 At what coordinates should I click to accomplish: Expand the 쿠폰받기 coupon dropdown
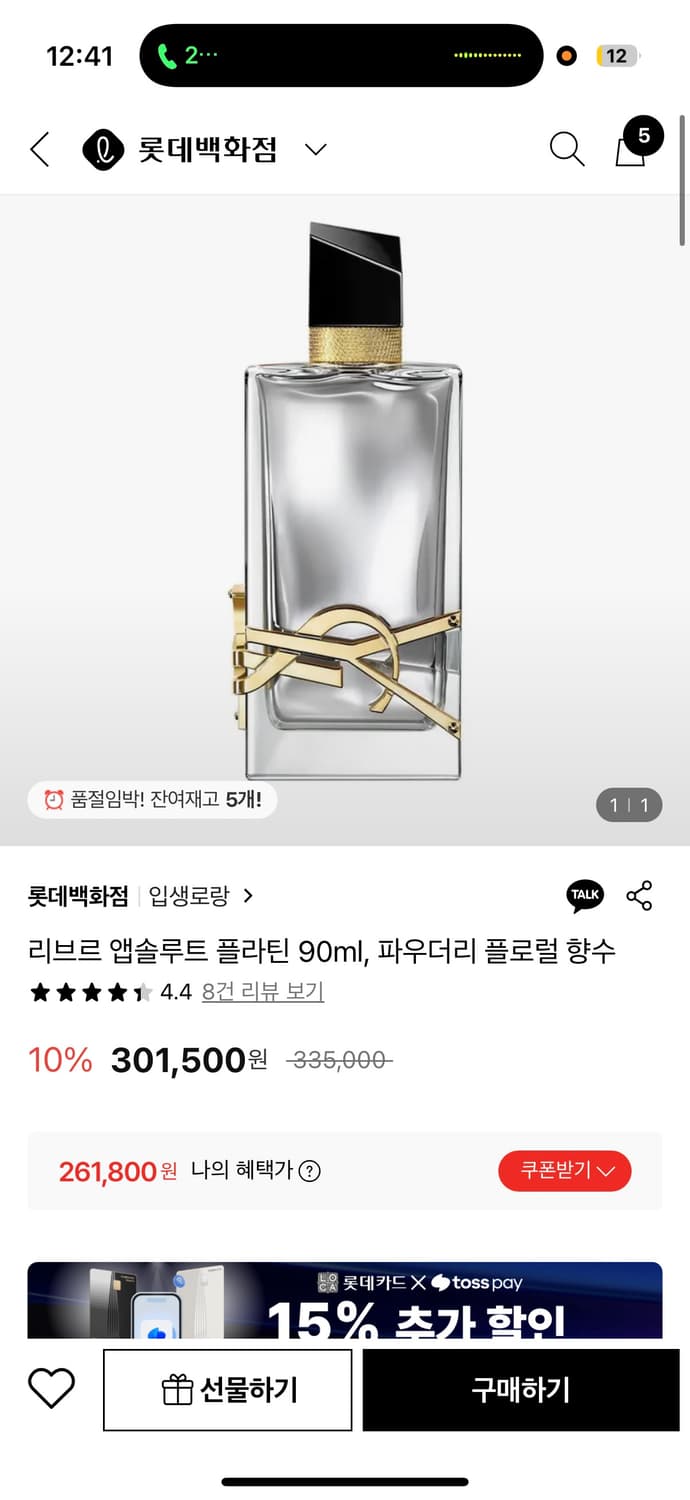pos(565,1170)
